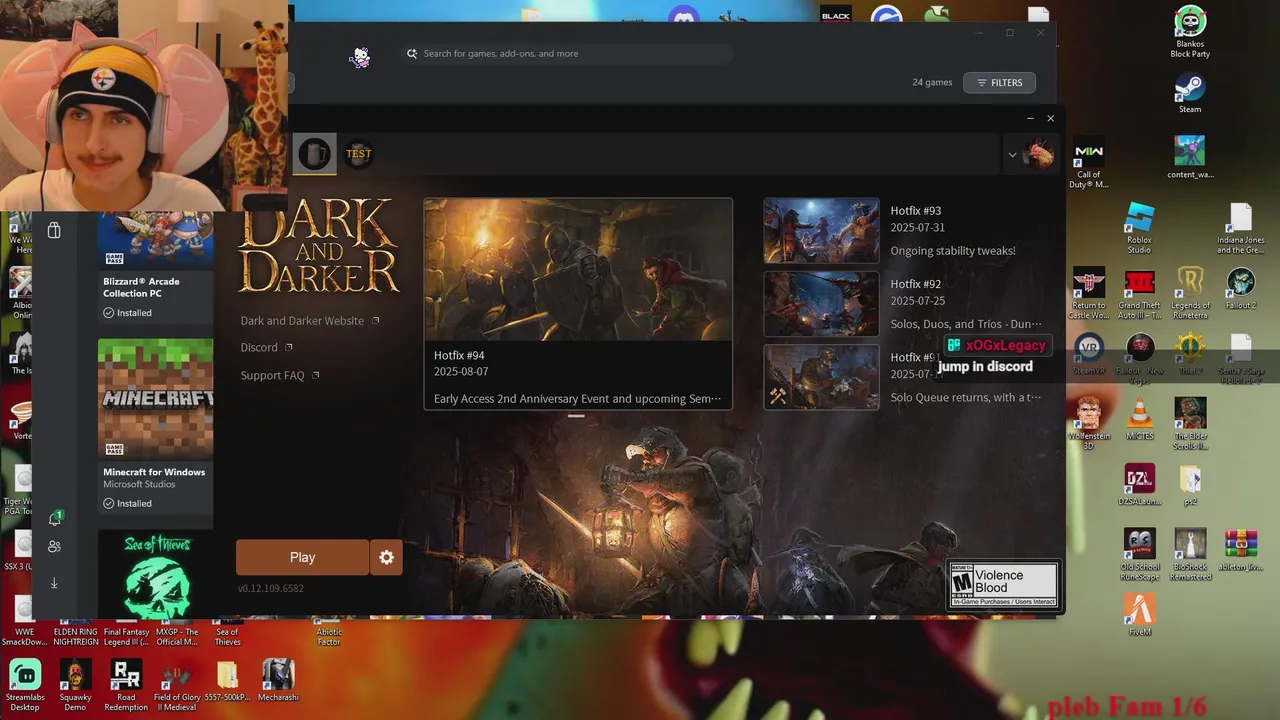The width and height of the screenshot is (1280, 720).
Task: Switch to the TEST server tab
Action: 358,154
